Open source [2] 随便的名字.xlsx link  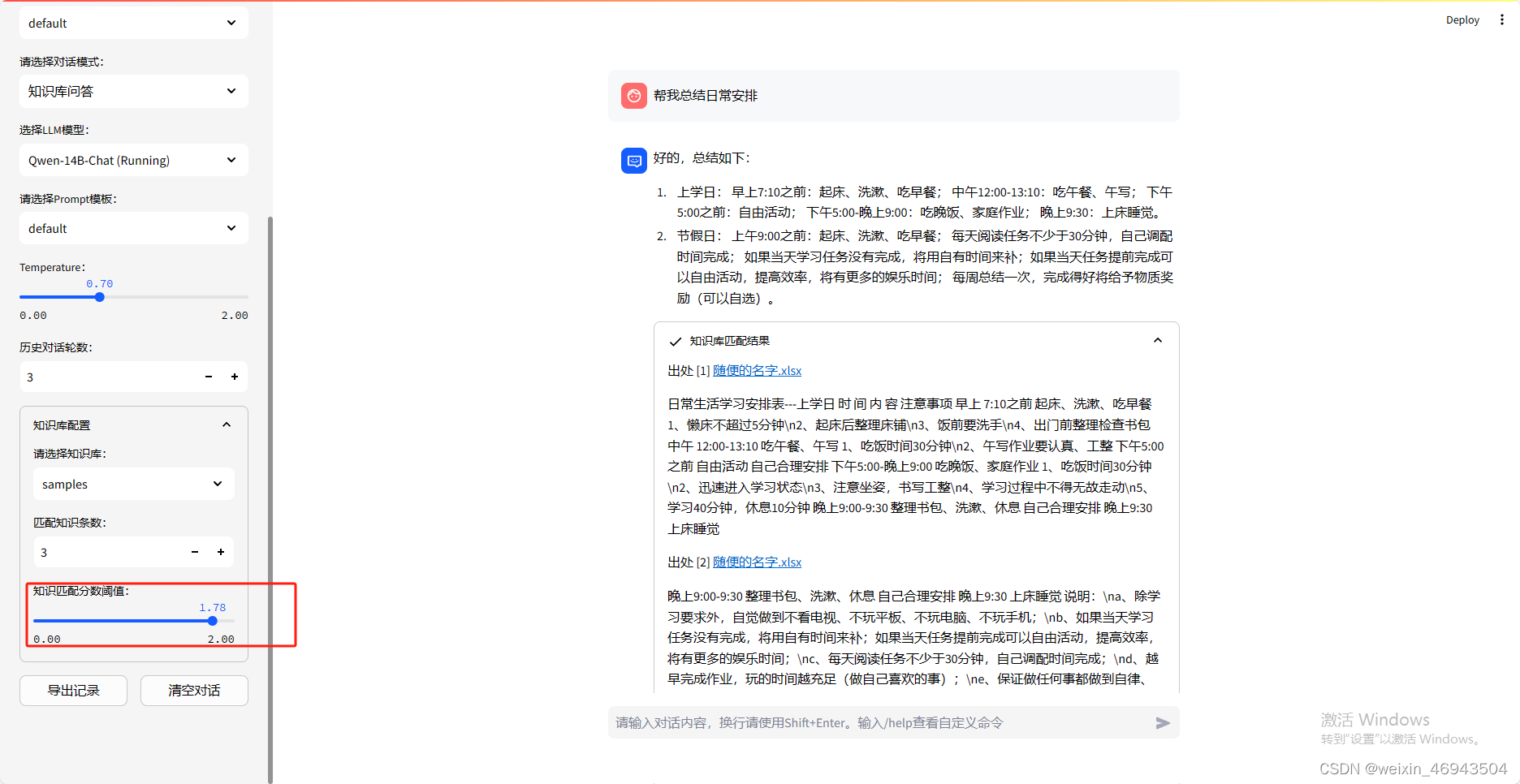coord(757,562)
